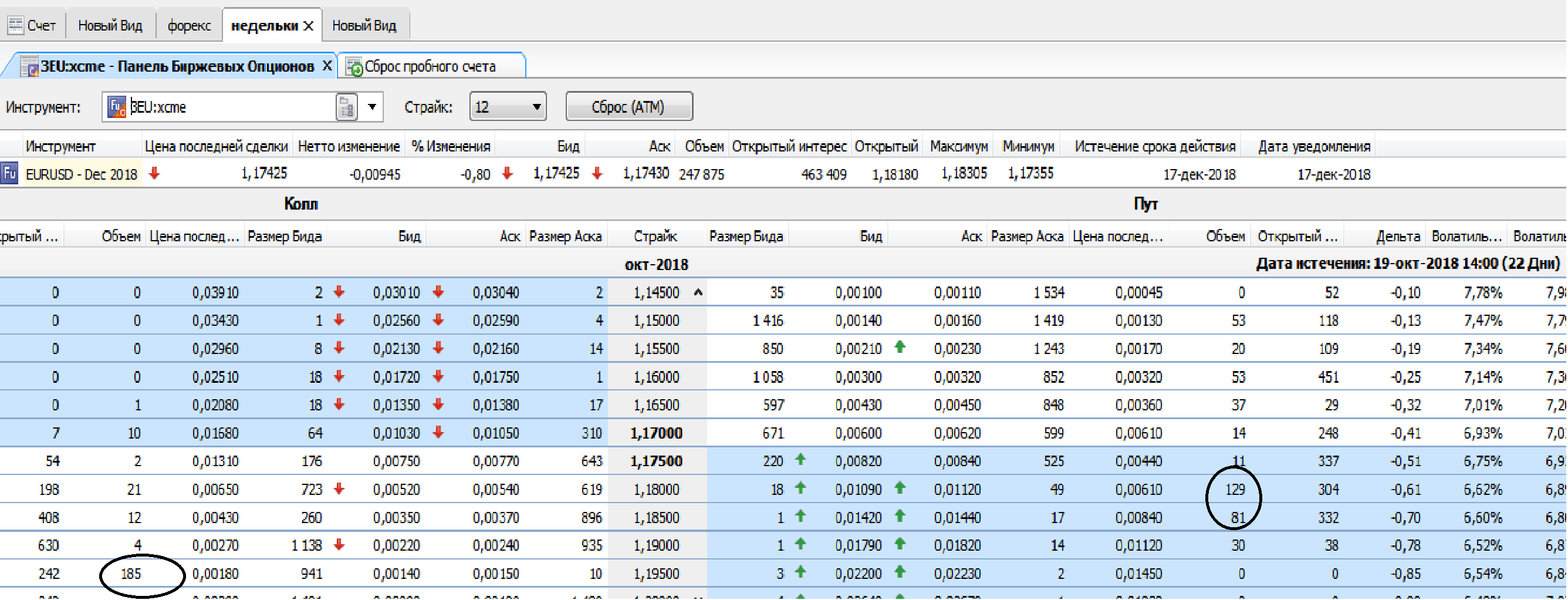Click call bid size 1 138
The width and height of the screenshot is (1568, 600).
[306, 545]
